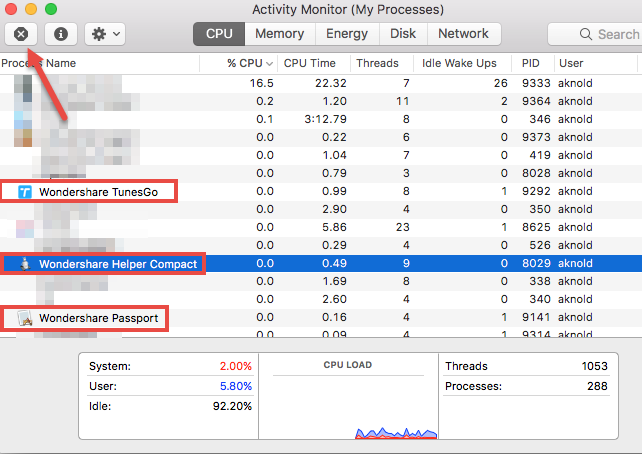This screenshot has height=454, width=642.
Task: Select the process row with PID 9373
Action: pos(321,137)
